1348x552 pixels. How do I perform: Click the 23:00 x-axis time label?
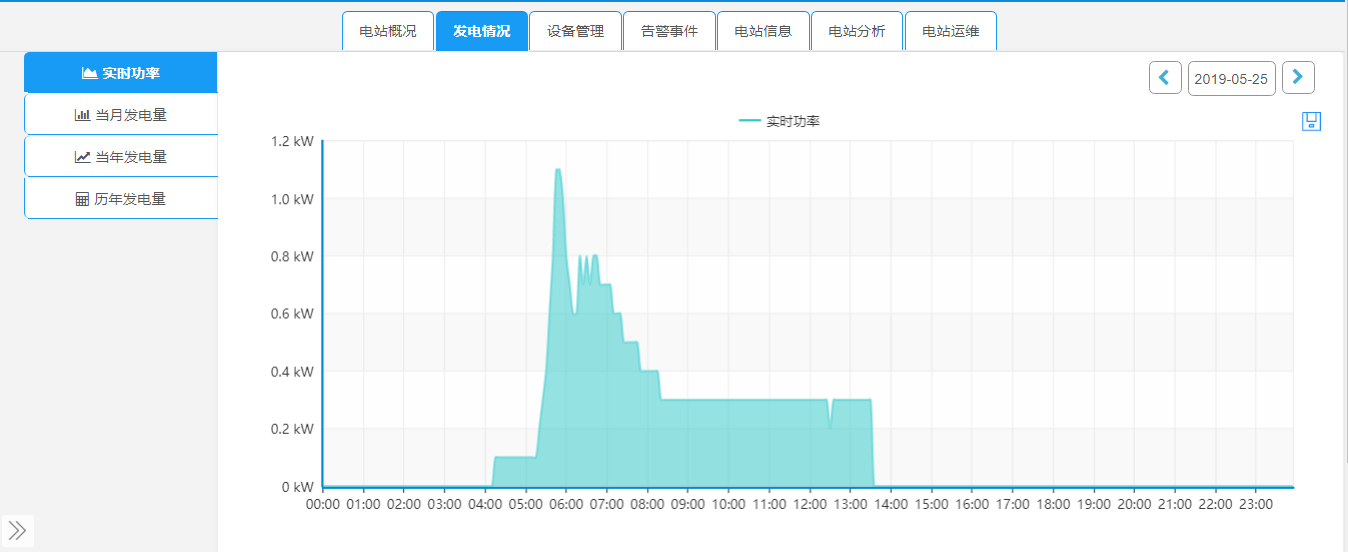coord(1255,505)
